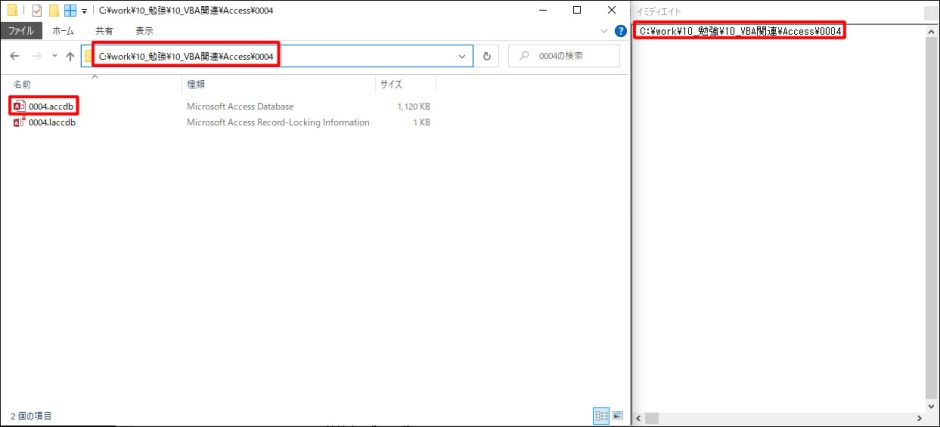Sort files by 名前 column header

coord(22,85)
